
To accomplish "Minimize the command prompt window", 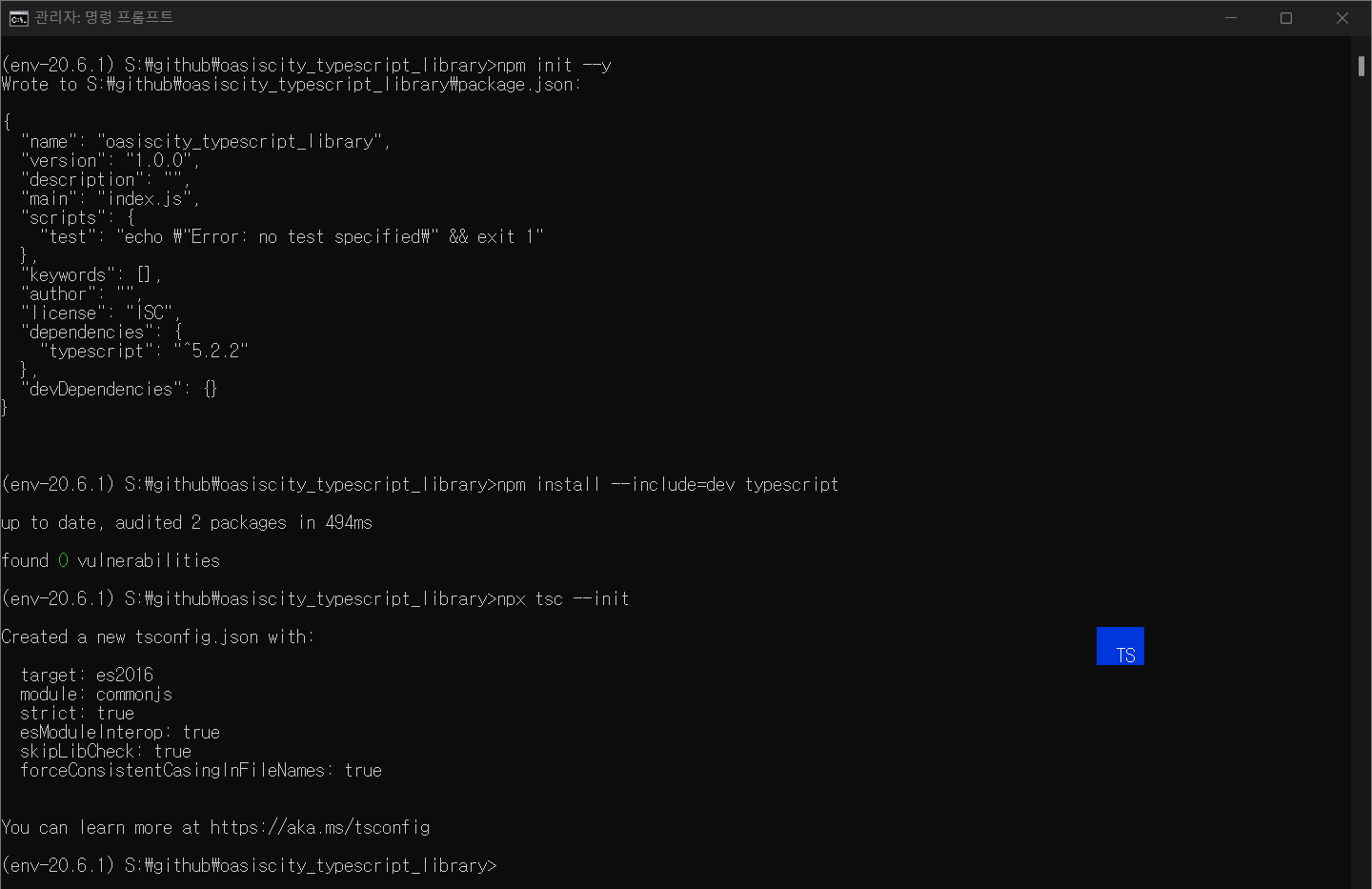I will (1231, 18).
